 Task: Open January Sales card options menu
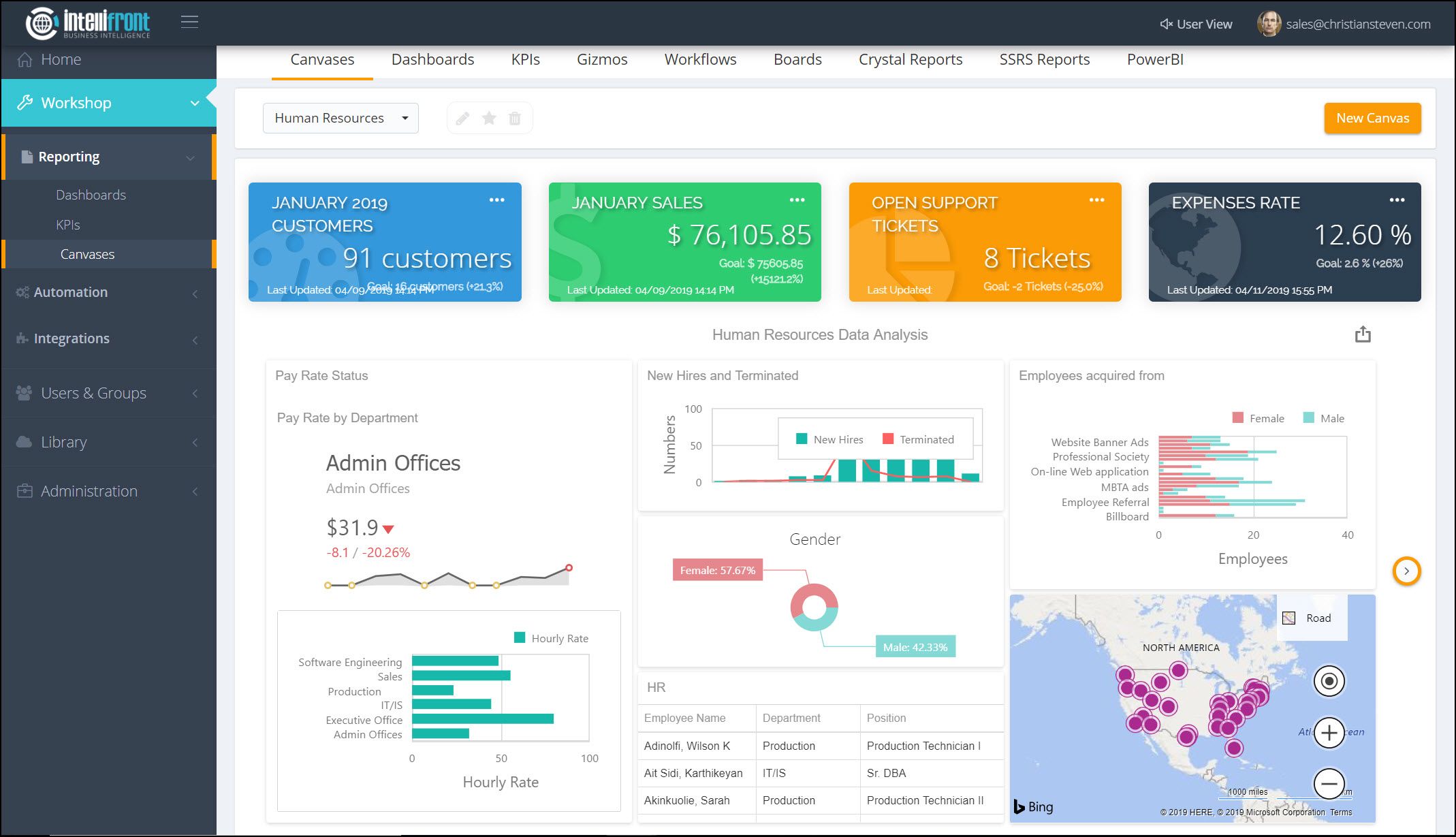pyautogui.click(x=797, y=200)
